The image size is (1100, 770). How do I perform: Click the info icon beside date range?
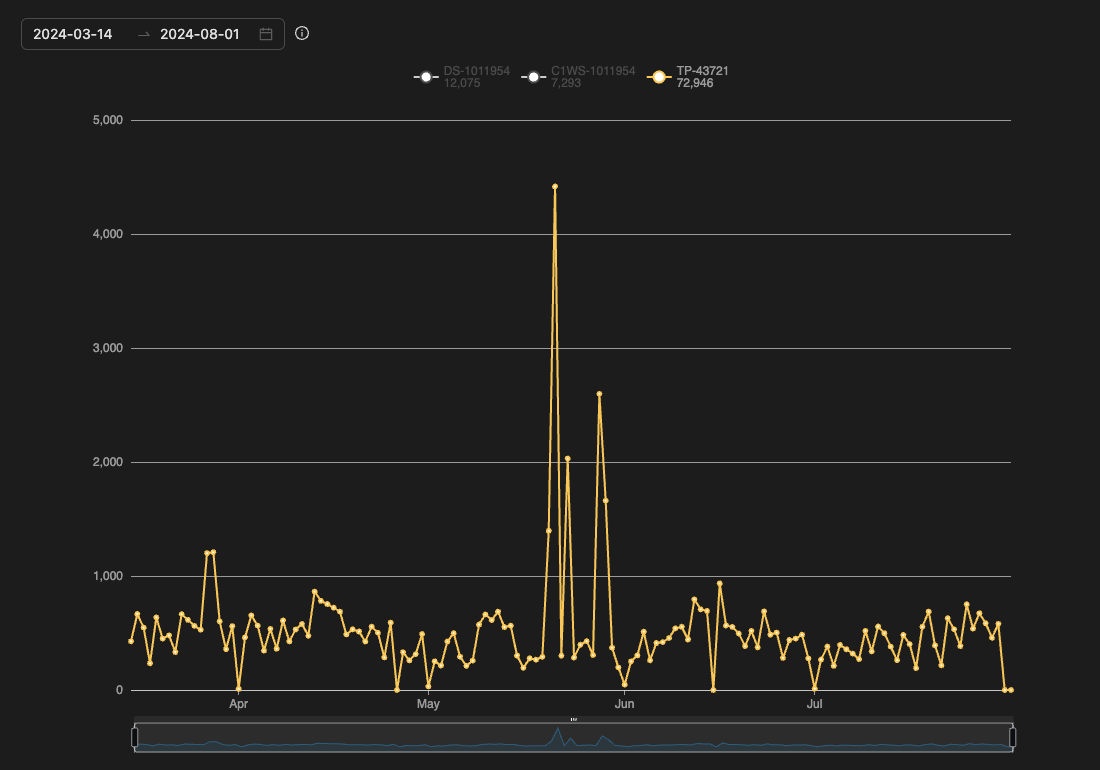302,33
